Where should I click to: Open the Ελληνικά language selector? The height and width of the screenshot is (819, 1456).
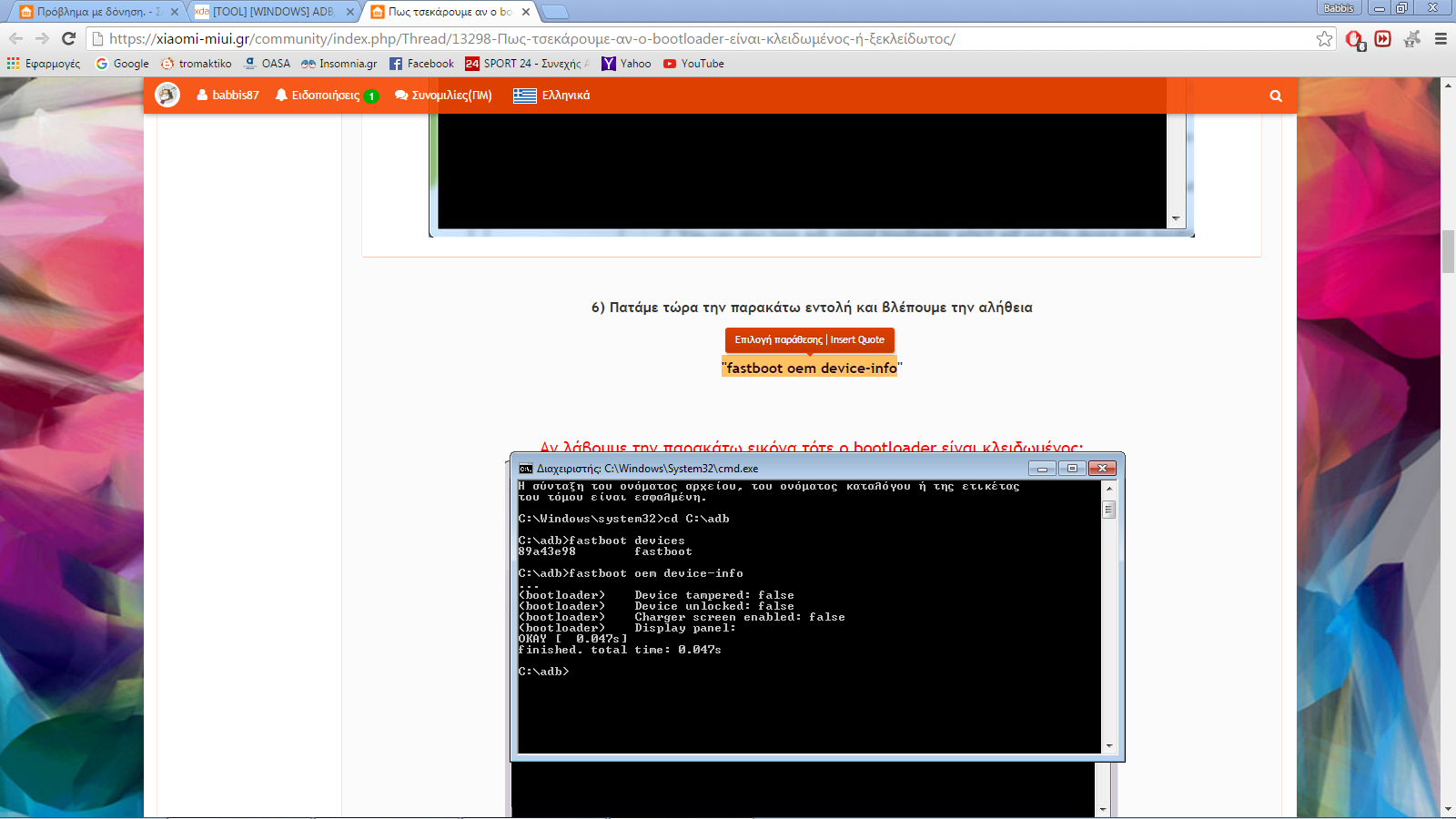coord(551,96)
